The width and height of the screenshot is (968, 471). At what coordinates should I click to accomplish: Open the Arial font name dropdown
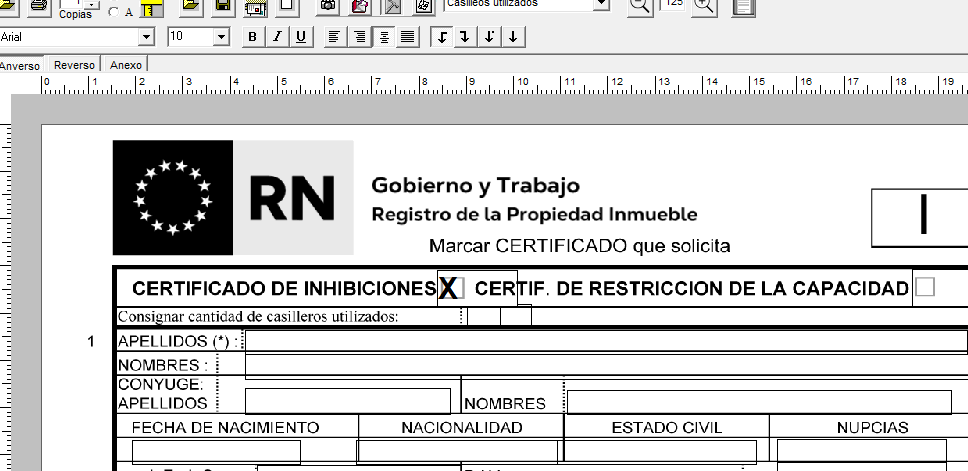click(148, 37)
